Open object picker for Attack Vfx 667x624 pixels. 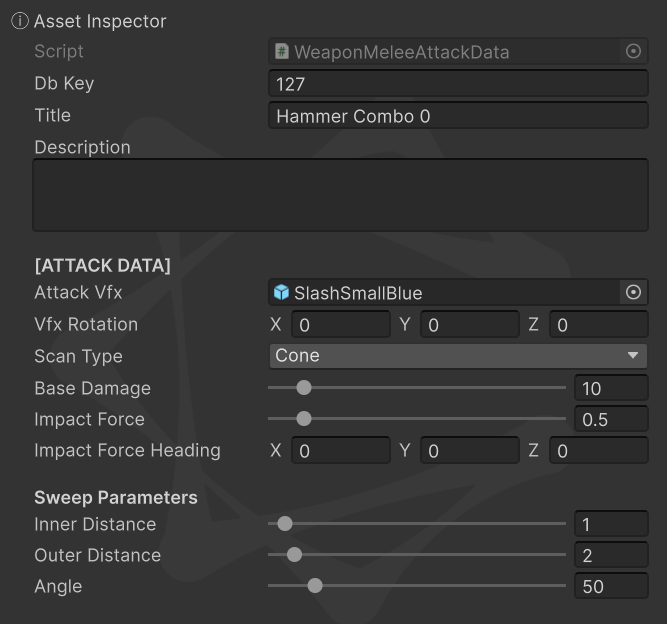633,292
